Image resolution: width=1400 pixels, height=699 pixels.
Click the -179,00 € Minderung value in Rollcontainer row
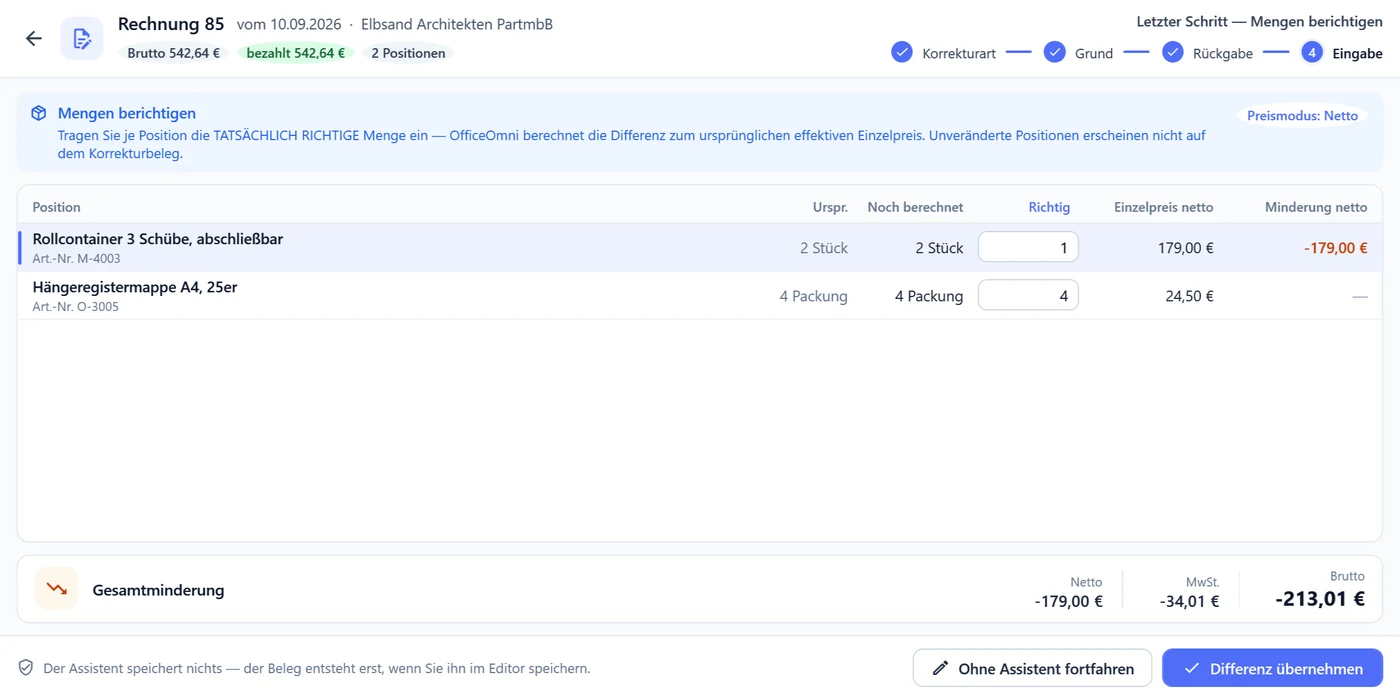[x=1335, y=248]
